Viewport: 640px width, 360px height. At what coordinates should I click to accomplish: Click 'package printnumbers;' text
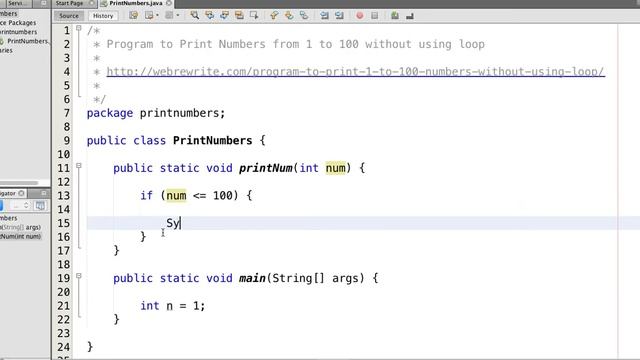(156, 113)
